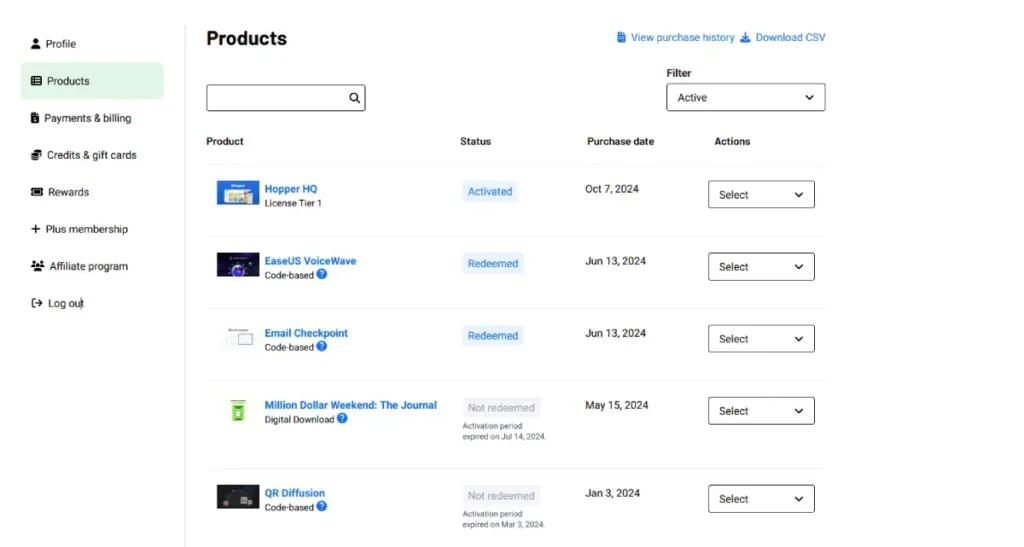
Task: Click help icon beside Email Checkpoint Code-based
Action: (322, 346)
